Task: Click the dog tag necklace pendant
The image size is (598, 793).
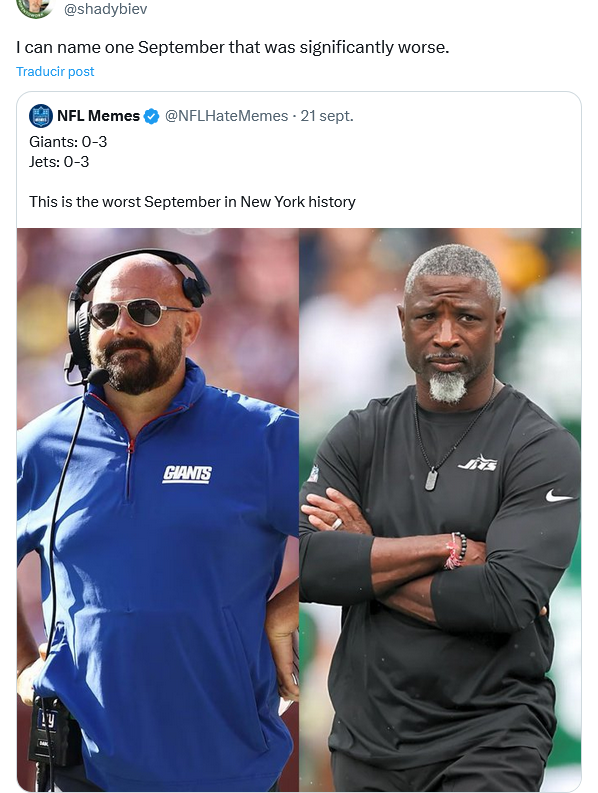Action: pyautogui.click(x=431, y=479)
